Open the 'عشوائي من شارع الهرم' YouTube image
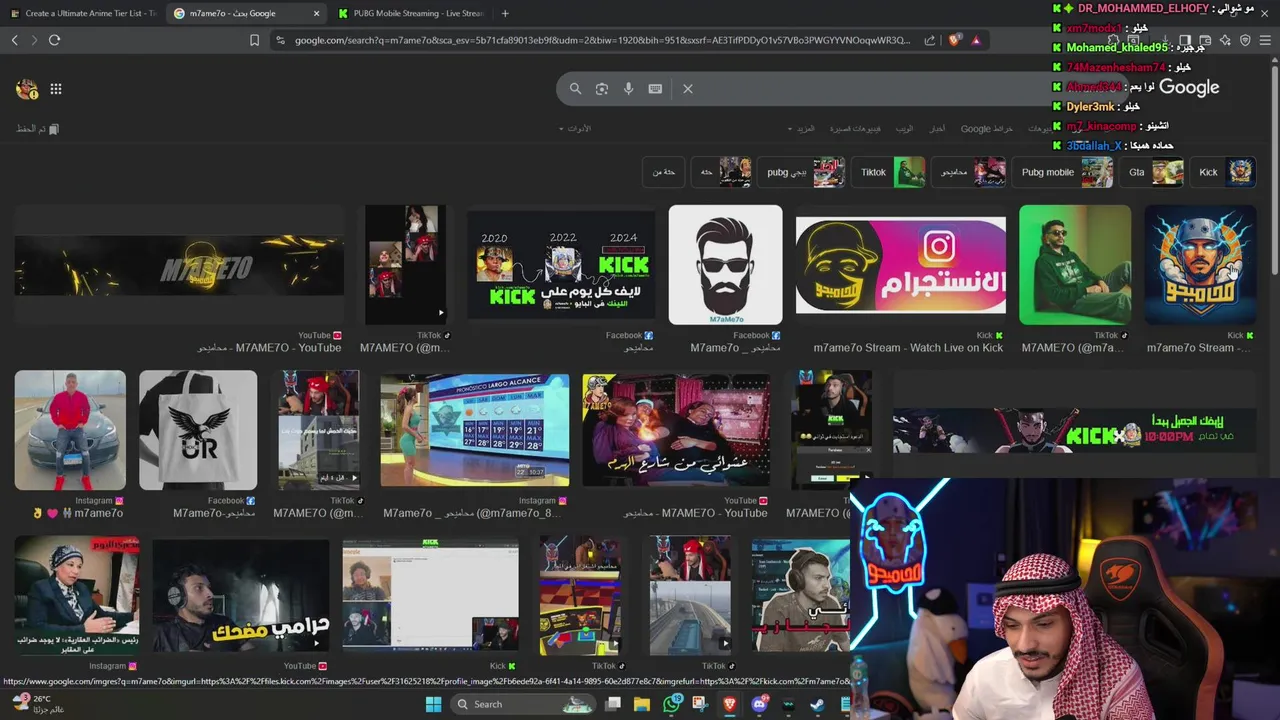The image size is (1280, 720). tap(676, 430)
